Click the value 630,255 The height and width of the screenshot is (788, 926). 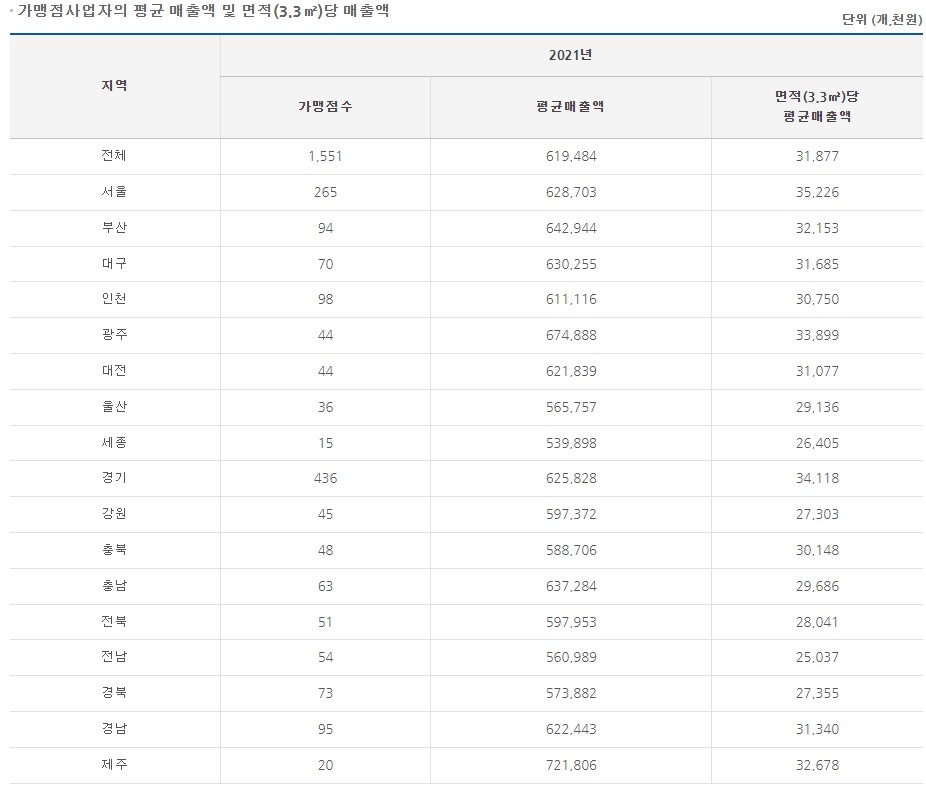571,264
